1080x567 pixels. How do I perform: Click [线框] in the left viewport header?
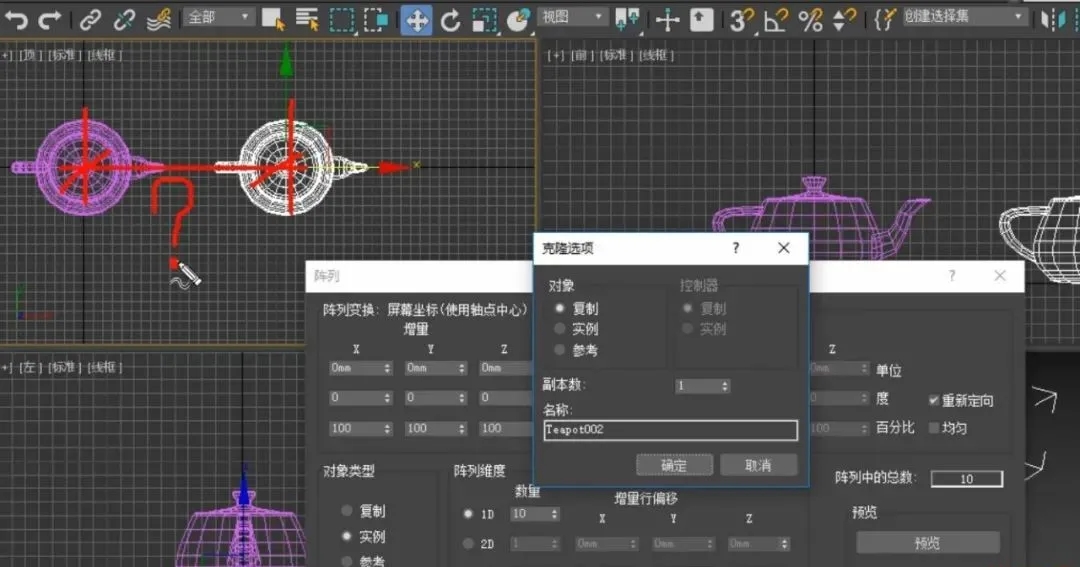click(x=104, y=367)
